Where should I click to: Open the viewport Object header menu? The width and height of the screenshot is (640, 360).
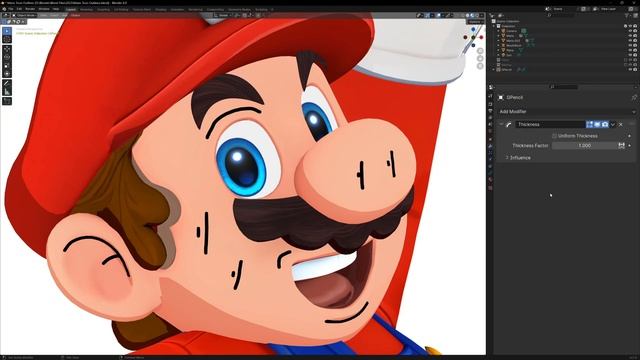[76, 16]
